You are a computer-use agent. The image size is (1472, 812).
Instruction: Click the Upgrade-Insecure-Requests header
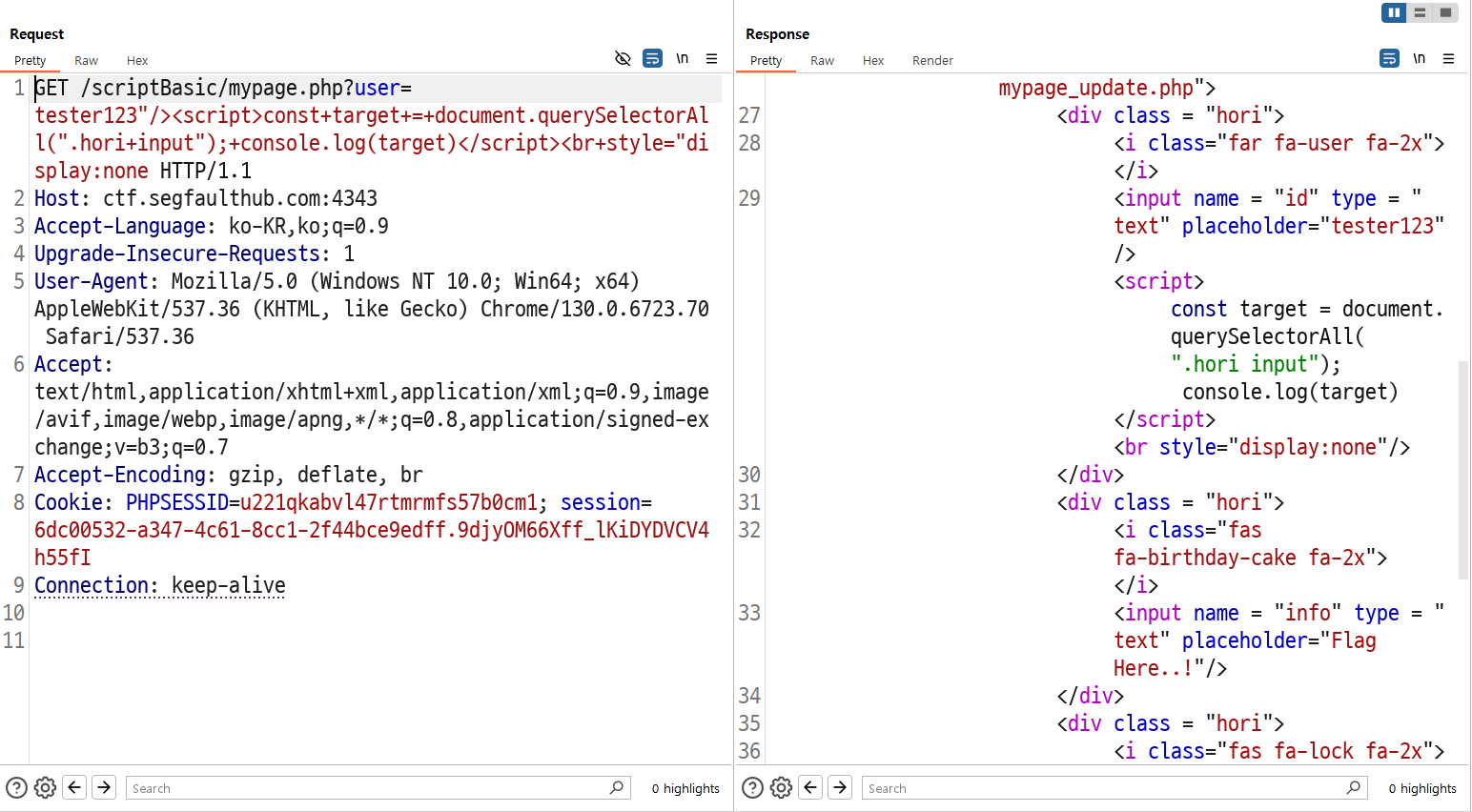pyautogui.click(x=194, y=254)
